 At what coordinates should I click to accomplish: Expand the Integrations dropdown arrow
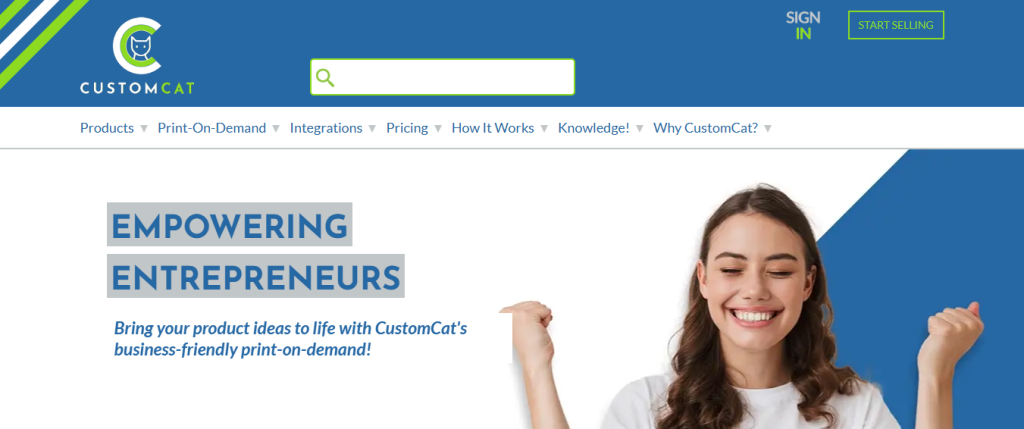tap(372, 129)
